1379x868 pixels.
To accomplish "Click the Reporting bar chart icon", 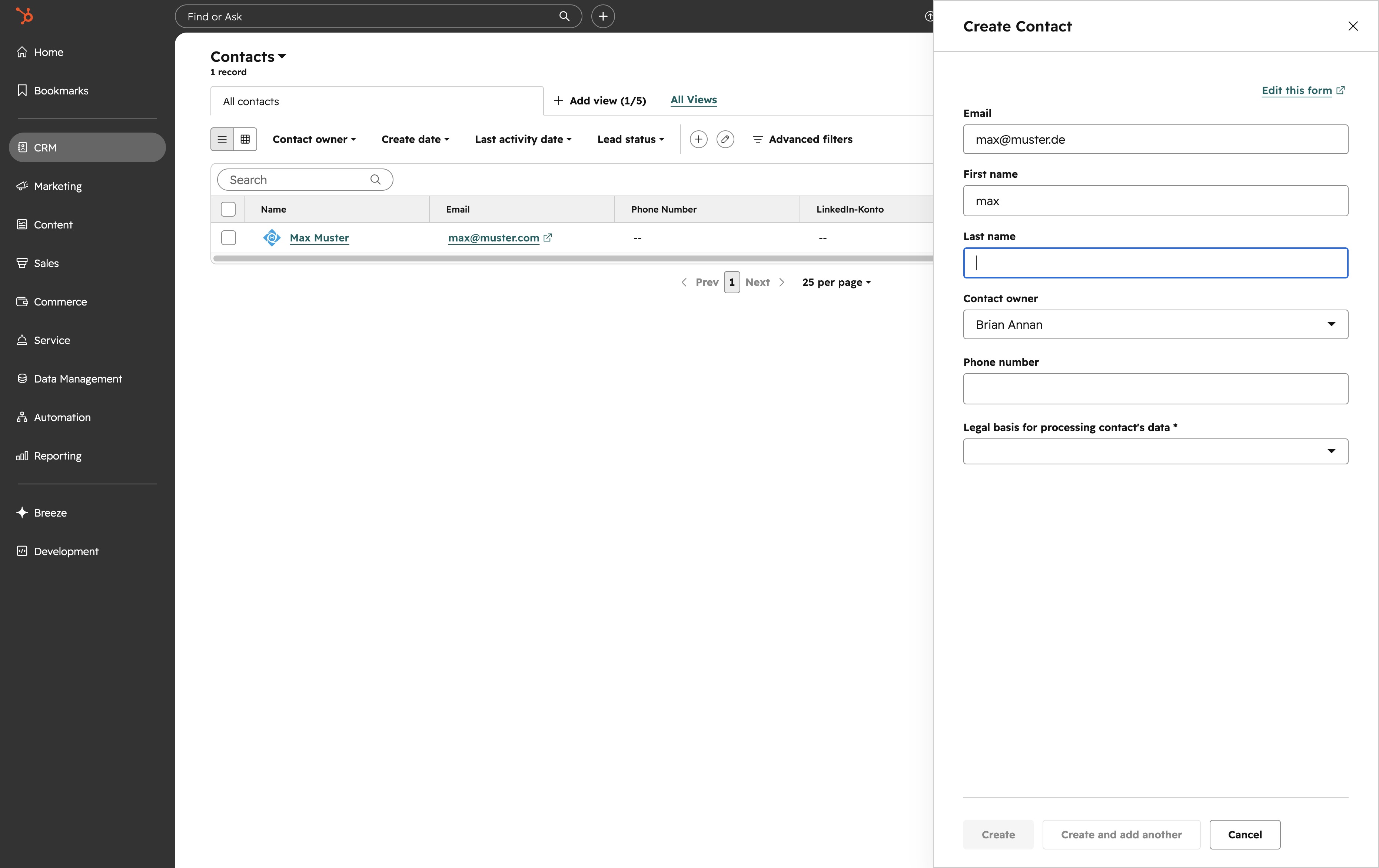I will pos(22,456).
